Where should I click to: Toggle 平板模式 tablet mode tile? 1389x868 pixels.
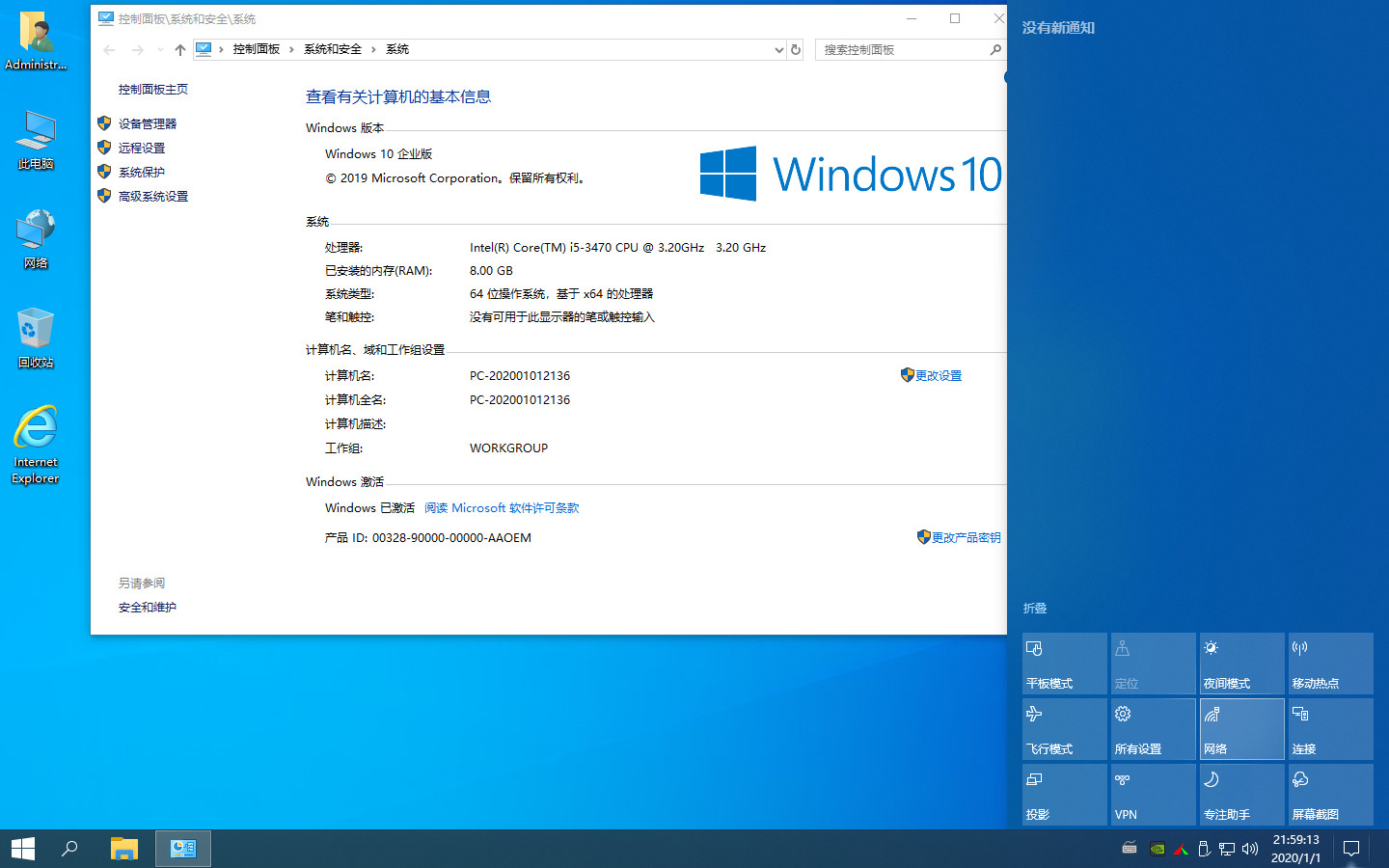[x=1065, y=664]
